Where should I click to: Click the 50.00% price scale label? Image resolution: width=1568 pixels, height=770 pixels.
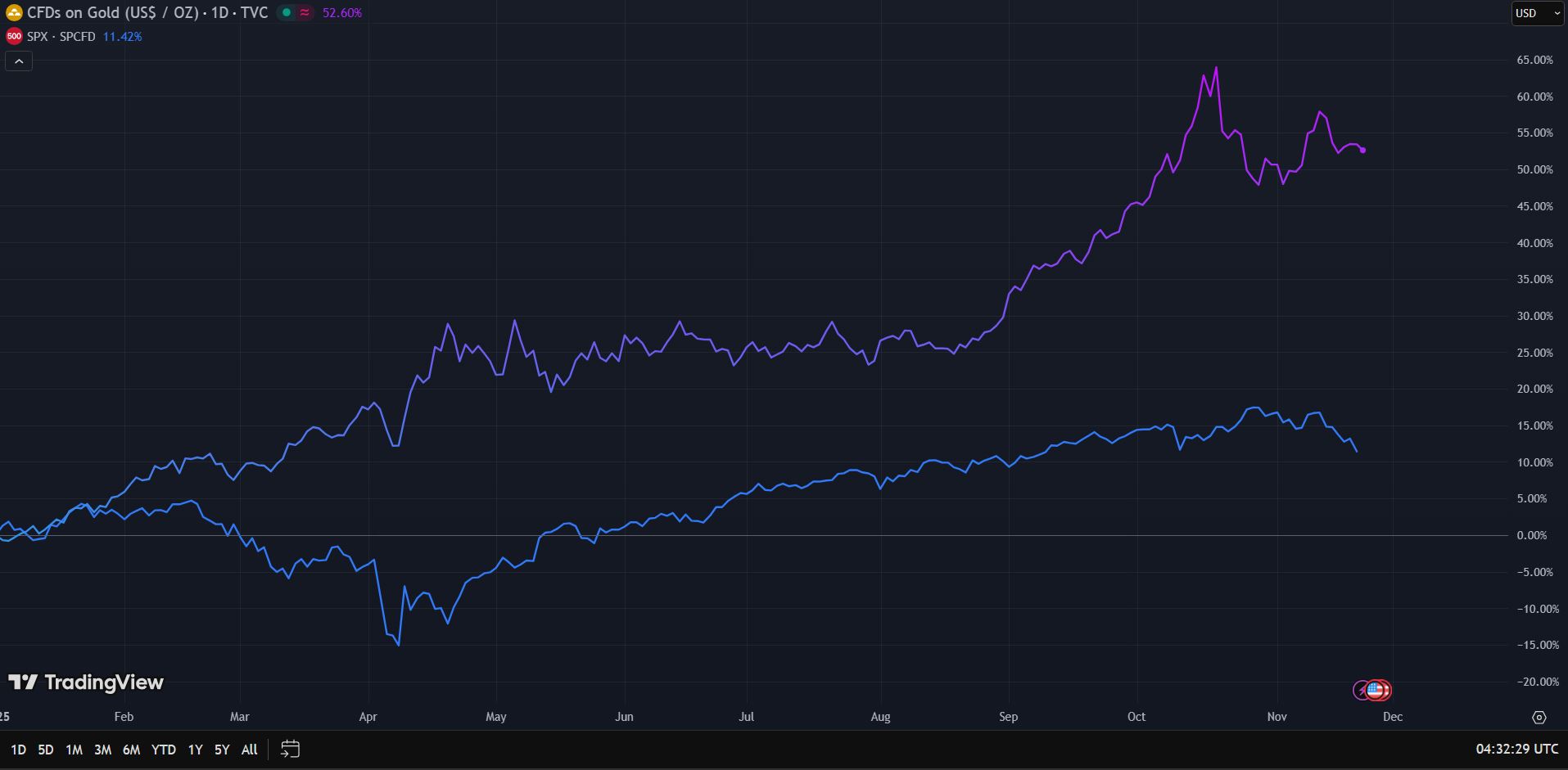(x=1534, y=169)
